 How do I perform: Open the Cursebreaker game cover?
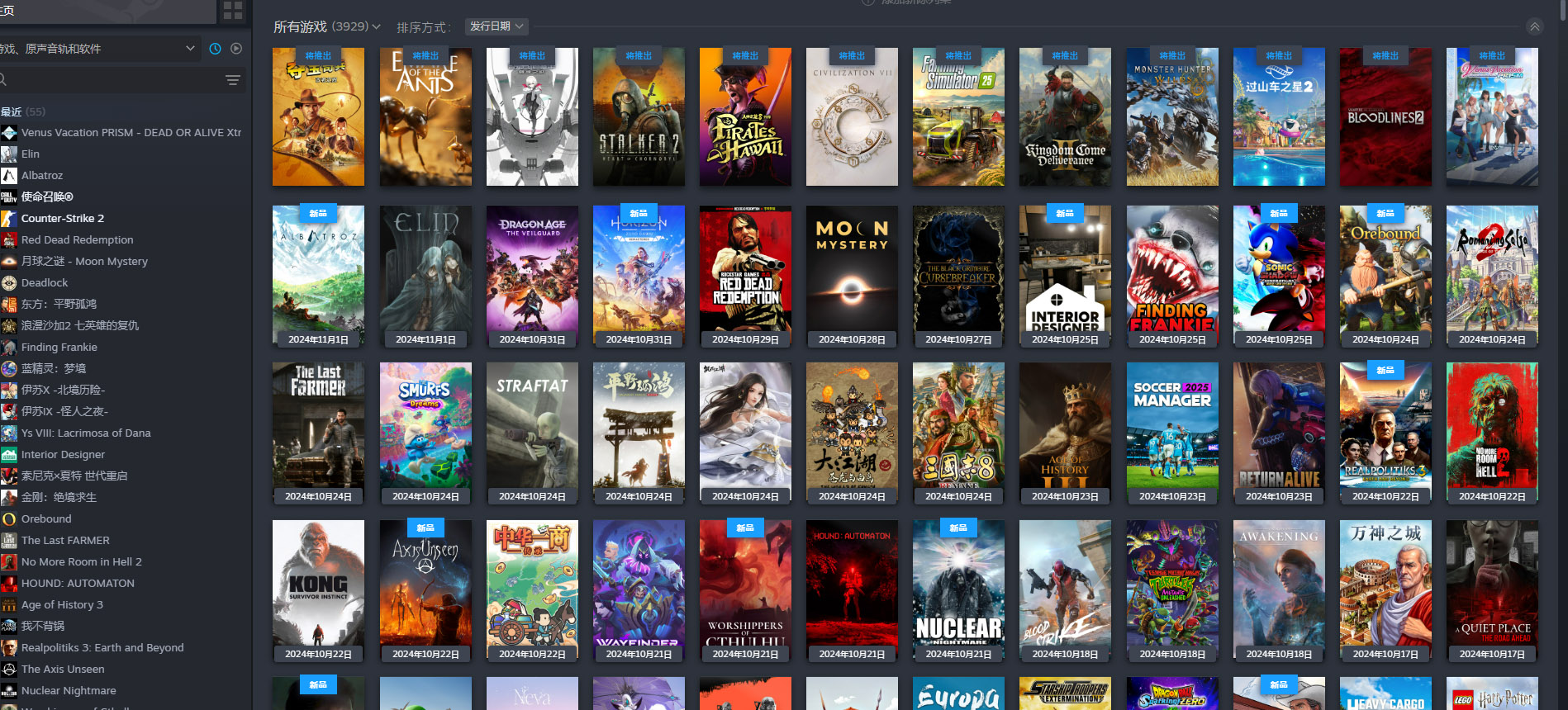(x=958, y=274)
